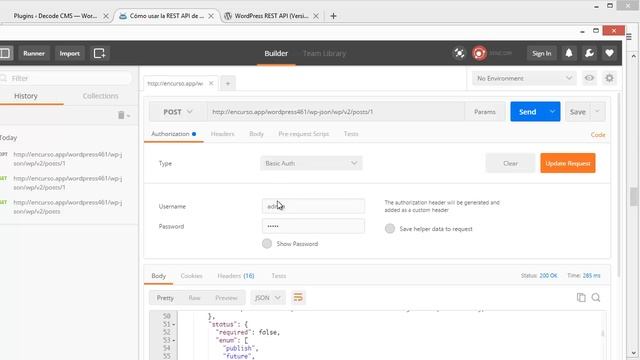
Task: Open history entry ending in wp/v2/posts
Action: [67, 207]
